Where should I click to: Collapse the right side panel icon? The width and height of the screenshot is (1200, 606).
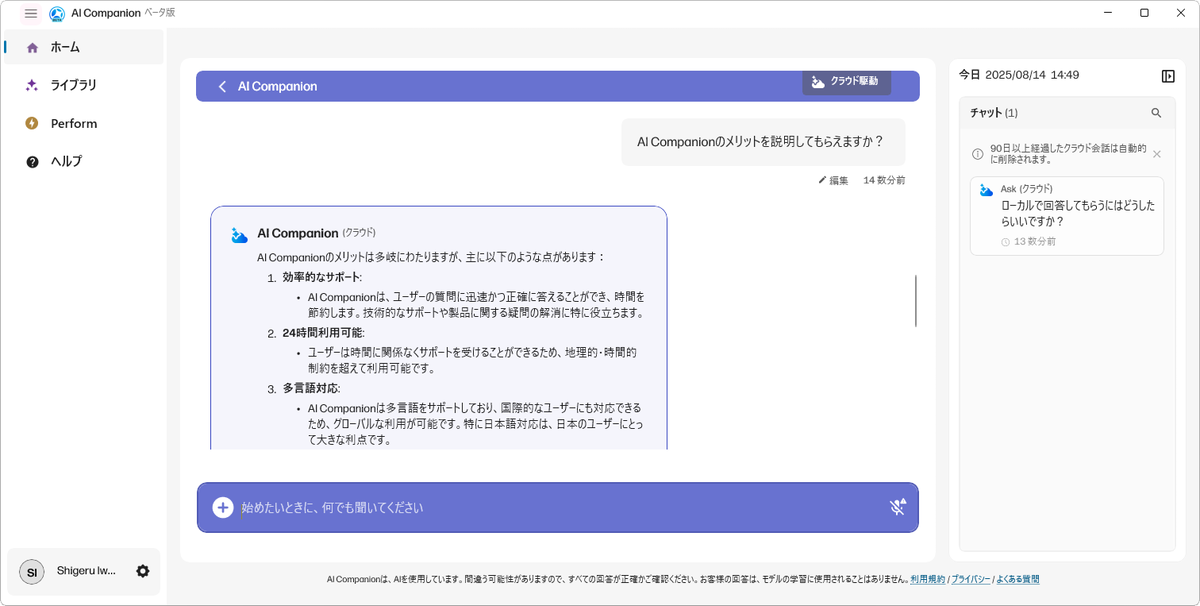pyautogui.click(x=1168, y=76)
